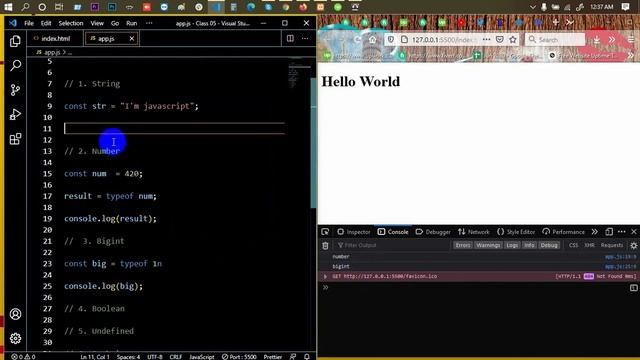Split the editor to the right
Screen dimensions: 640x360
[290, 38]
